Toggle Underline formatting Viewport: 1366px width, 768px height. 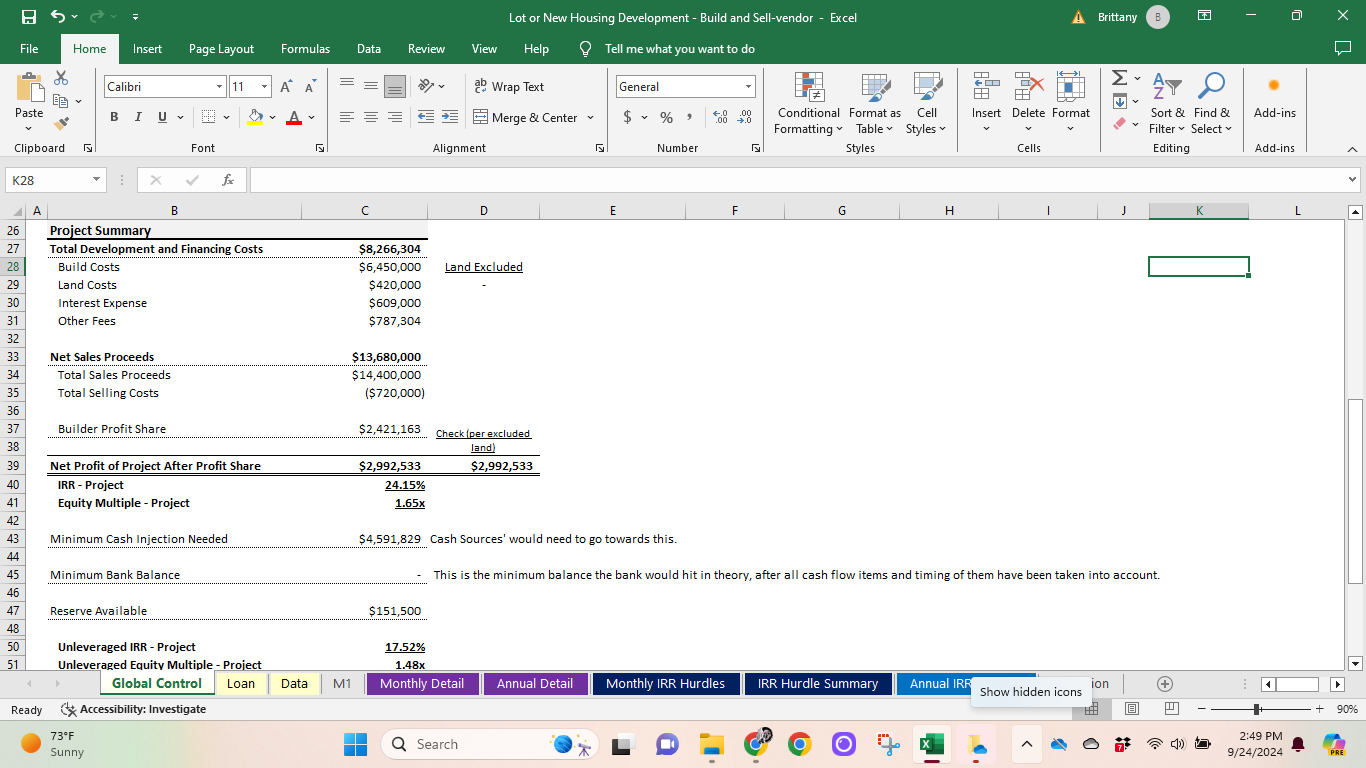[162, 117]
